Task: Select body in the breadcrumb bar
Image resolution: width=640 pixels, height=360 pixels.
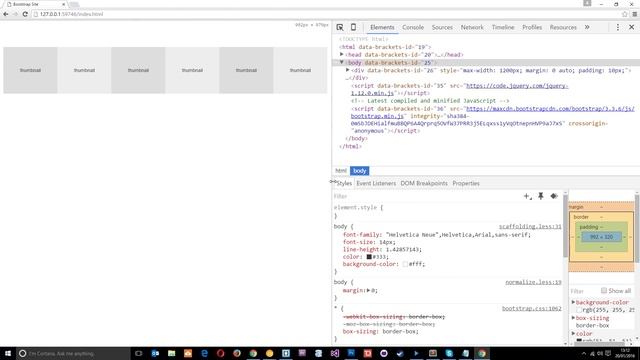Action: tap(360, 171)
